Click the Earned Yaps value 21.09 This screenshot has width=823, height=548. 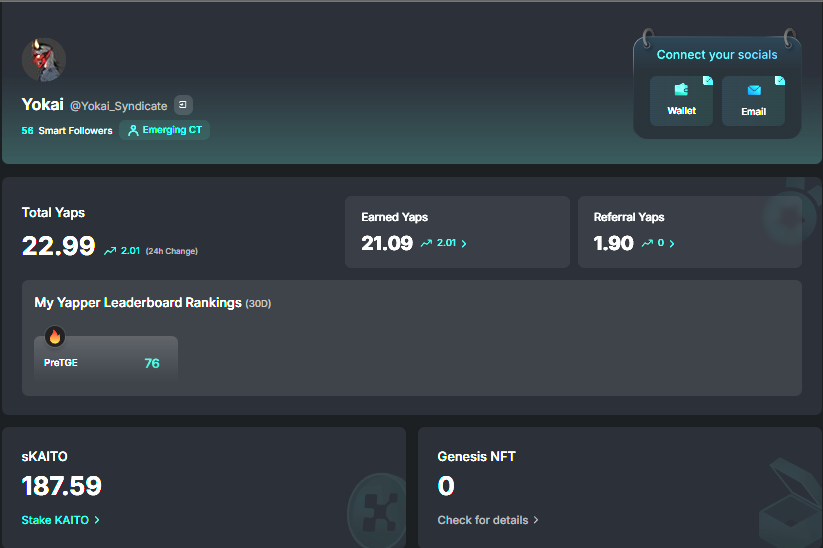(x=387, y=243)
